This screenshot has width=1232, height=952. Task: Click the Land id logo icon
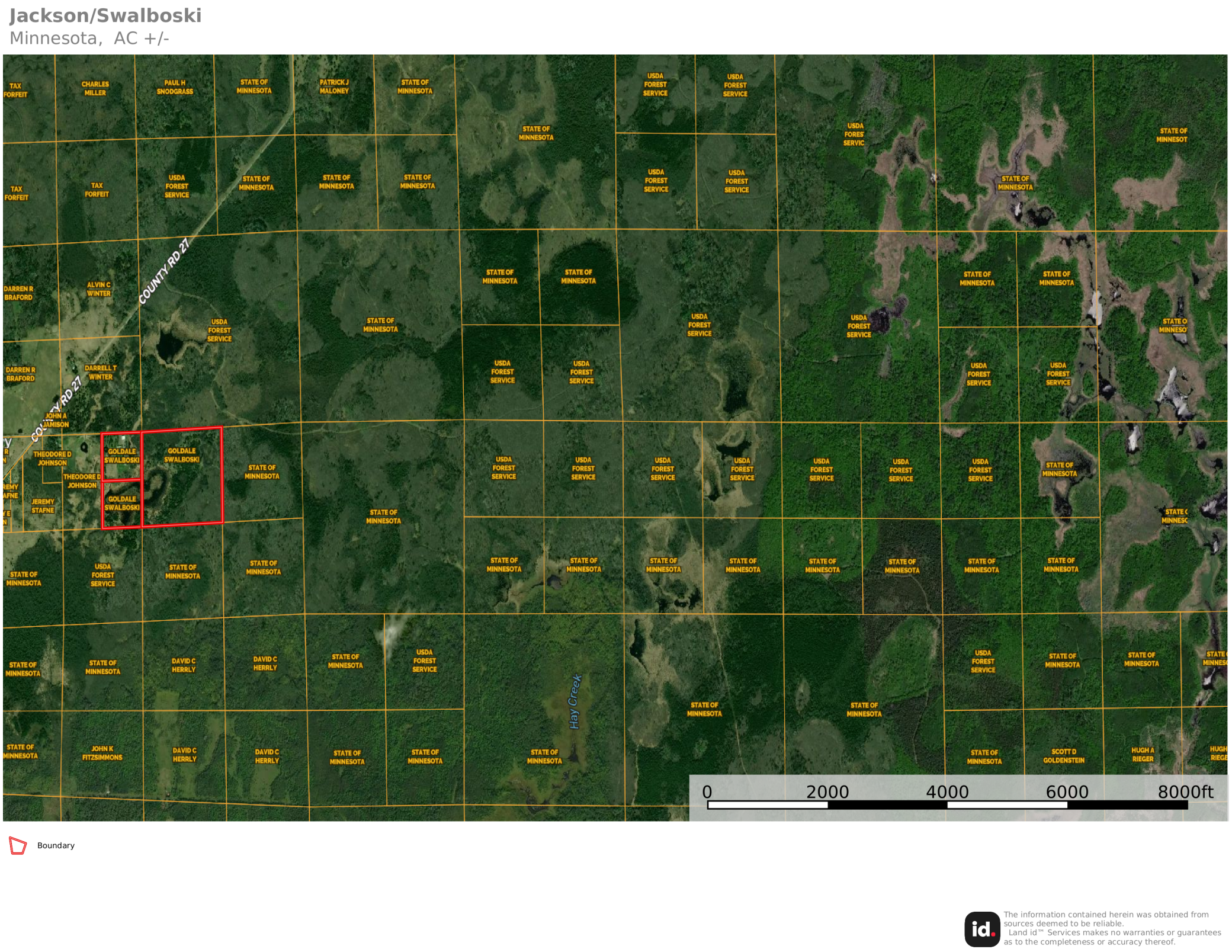[981, 928]
